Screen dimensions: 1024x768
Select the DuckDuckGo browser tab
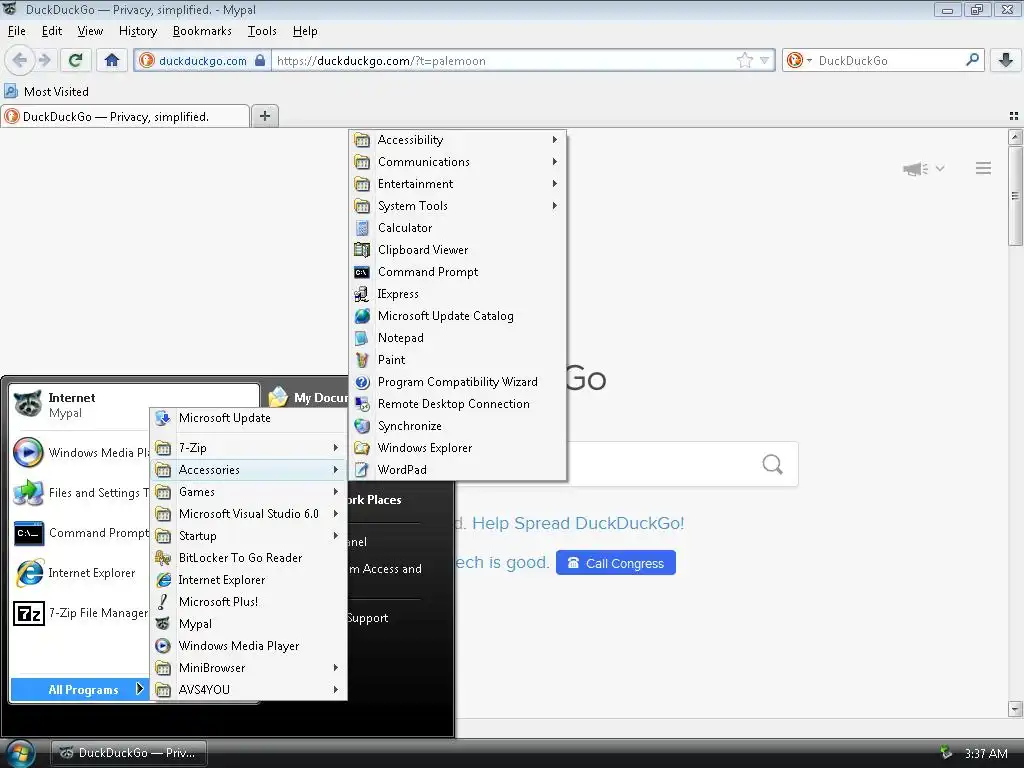pyautogui.click(x=125, y=116)
